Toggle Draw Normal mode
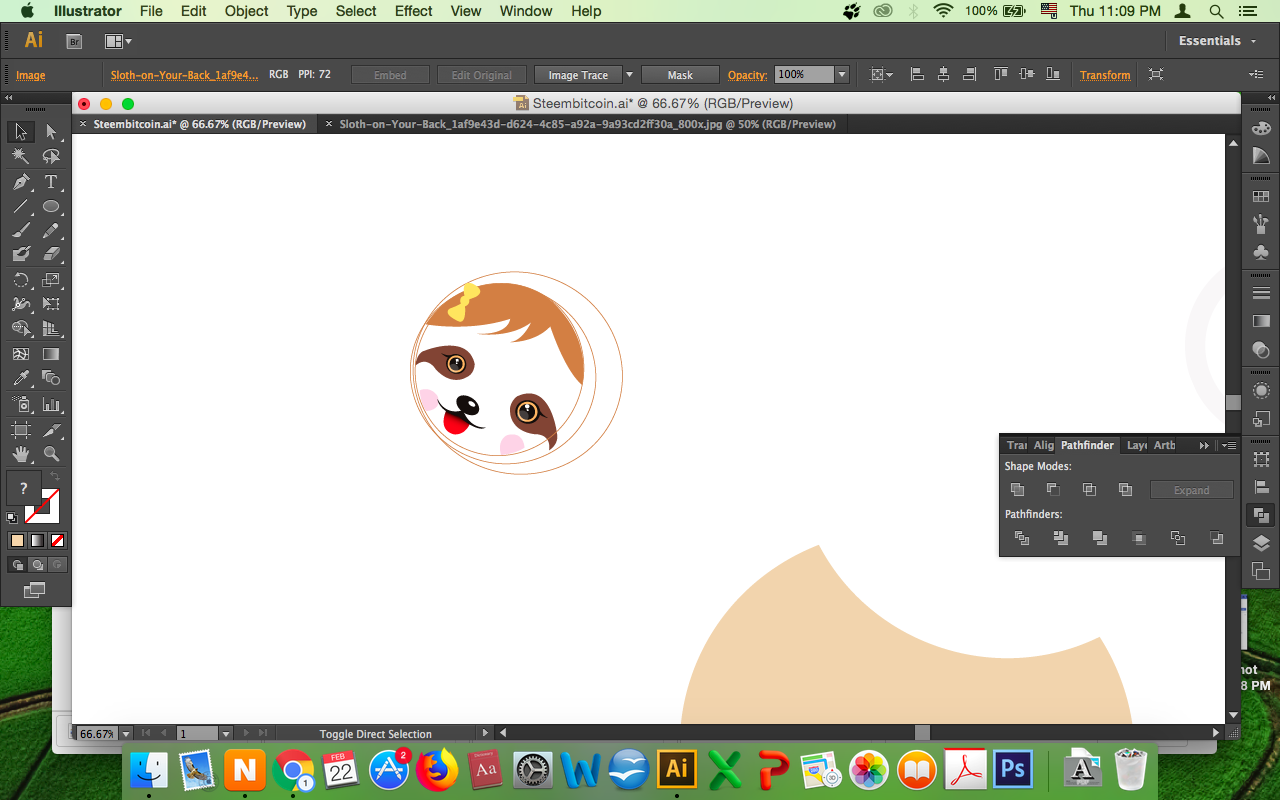The height and width of the screenshot is (800, 1280). coord(17,564)
